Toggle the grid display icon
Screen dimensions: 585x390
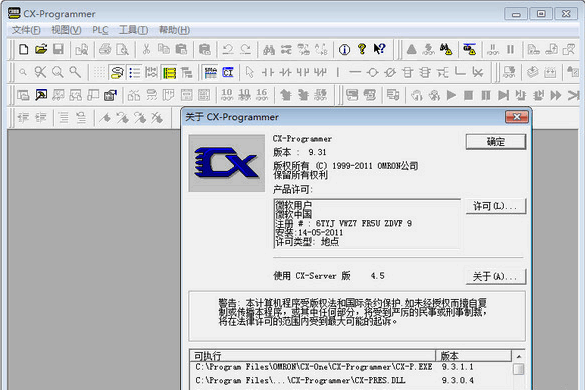coord(99,72)
